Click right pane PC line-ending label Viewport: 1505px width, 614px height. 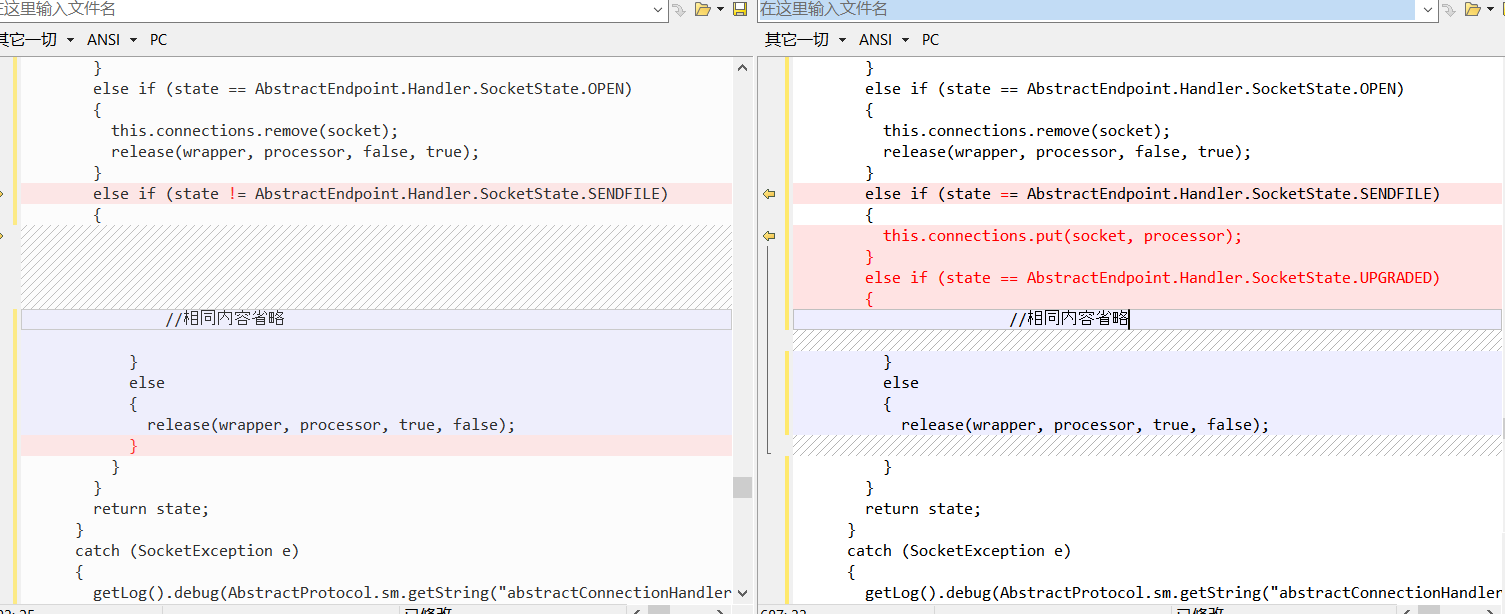pyautogui.click(x=931, y=40)
